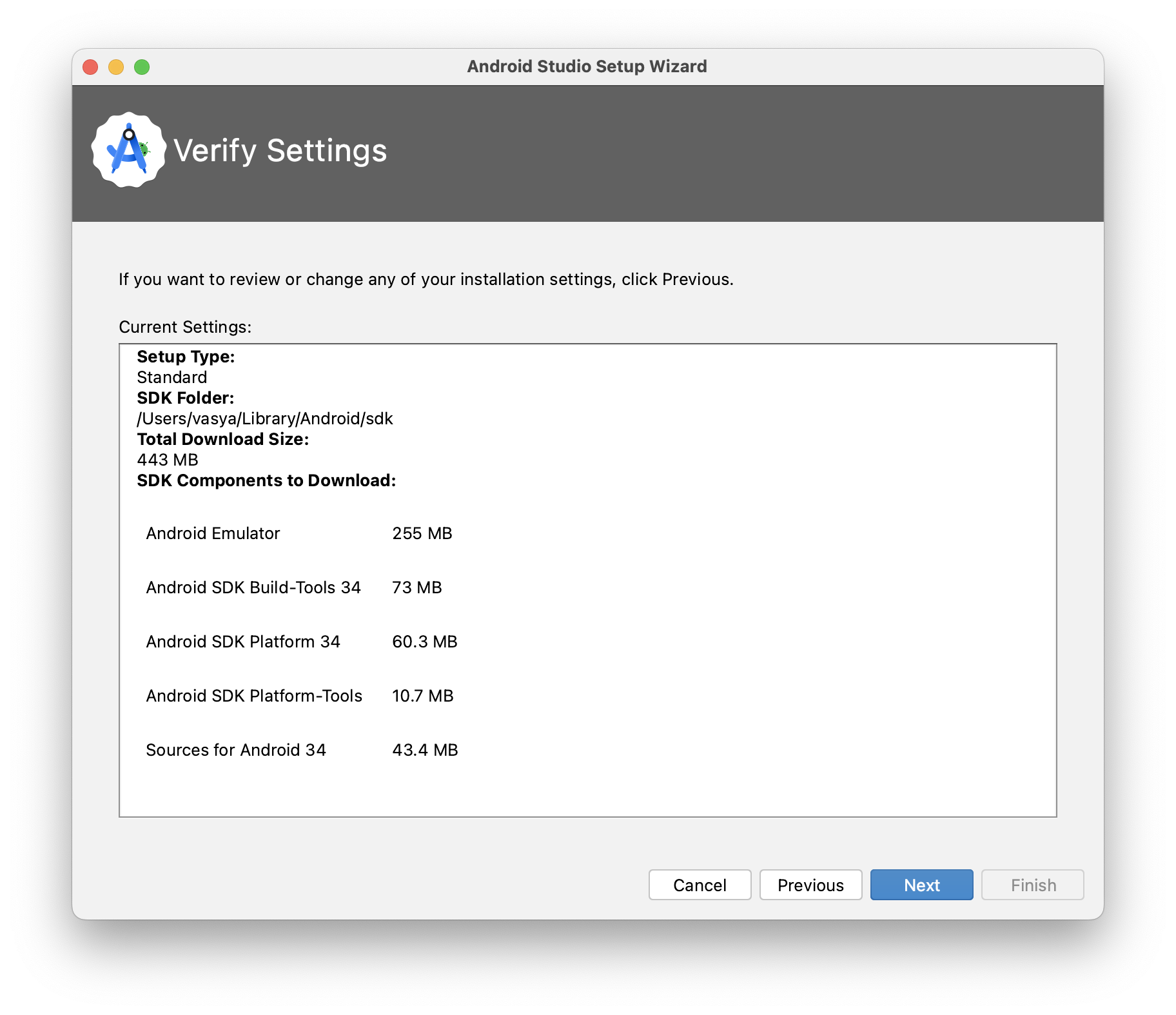Click the SDK Components to Download heading
The width and height of the screenshot is (1176, 1015).
click(266, 480)
